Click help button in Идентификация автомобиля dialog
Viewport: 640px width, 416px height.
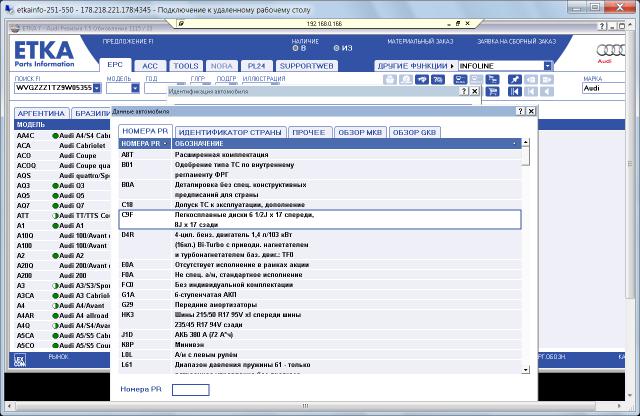pyautogui.click(x=464, y=91)
